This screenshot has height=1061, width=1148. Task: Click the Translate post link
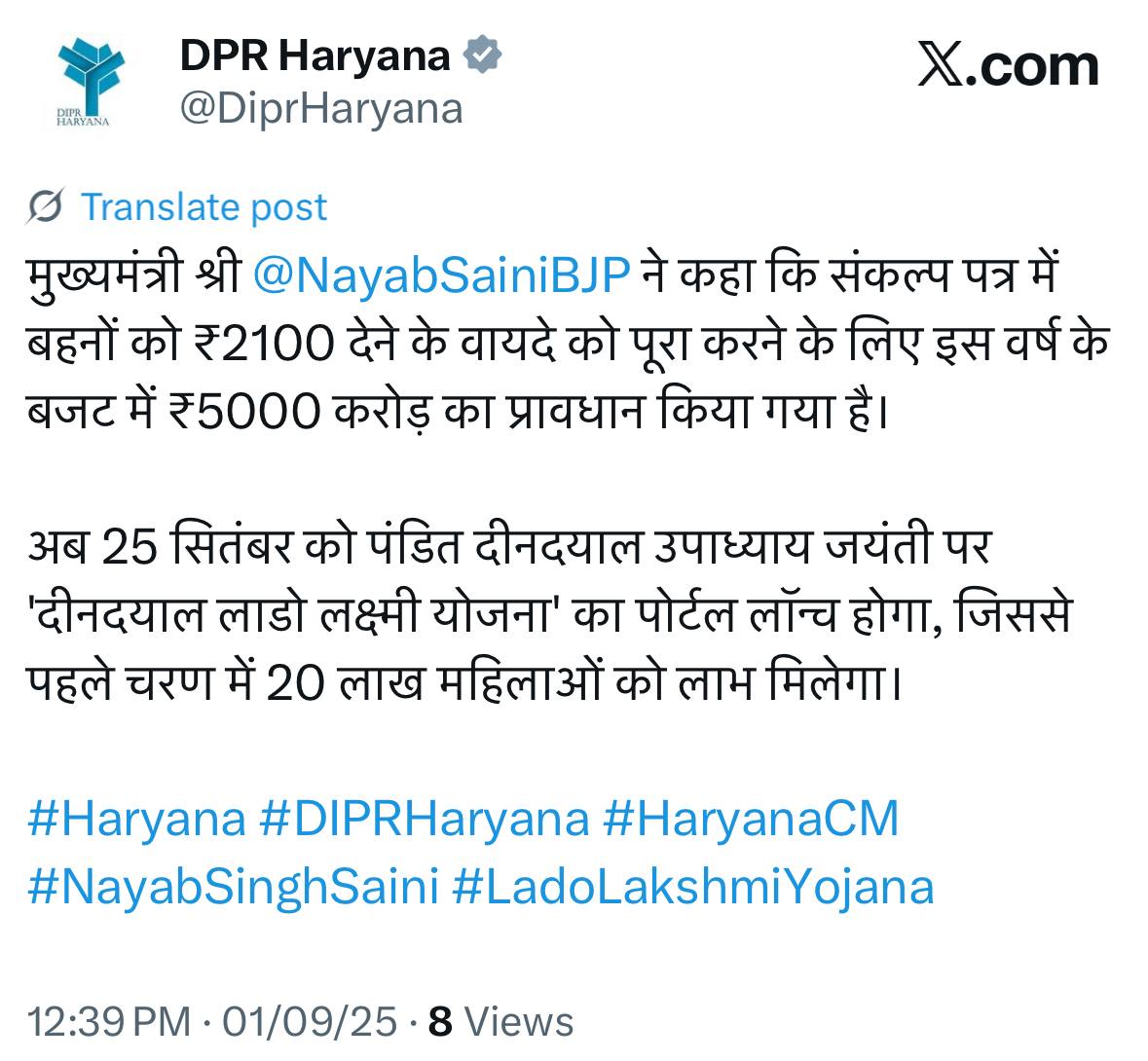point(204,207)
